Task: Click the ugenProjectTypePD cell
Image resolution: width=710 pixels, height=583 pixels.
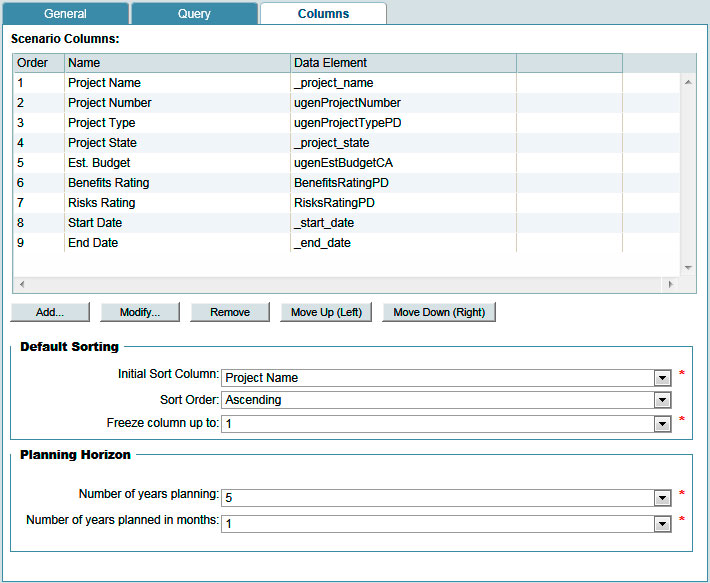Action: [x=403, y=123]
